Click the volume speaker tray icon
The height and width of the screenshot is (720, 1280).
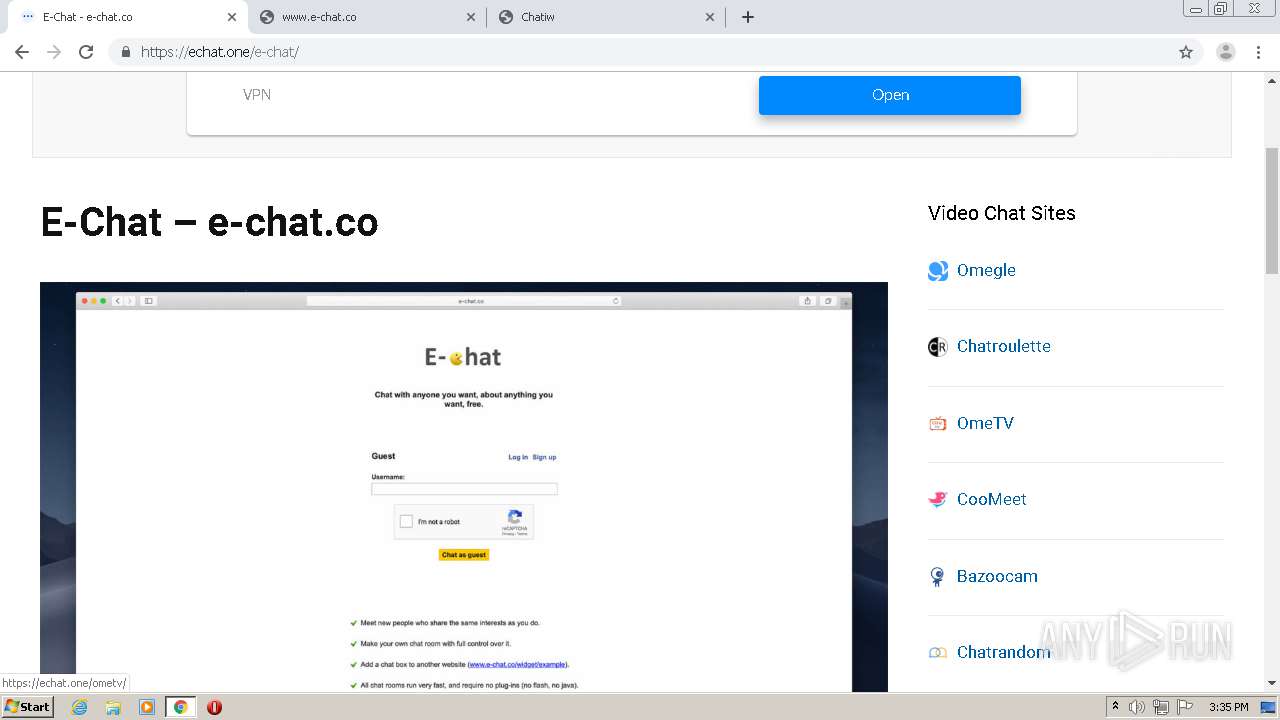coord(1137,707)
